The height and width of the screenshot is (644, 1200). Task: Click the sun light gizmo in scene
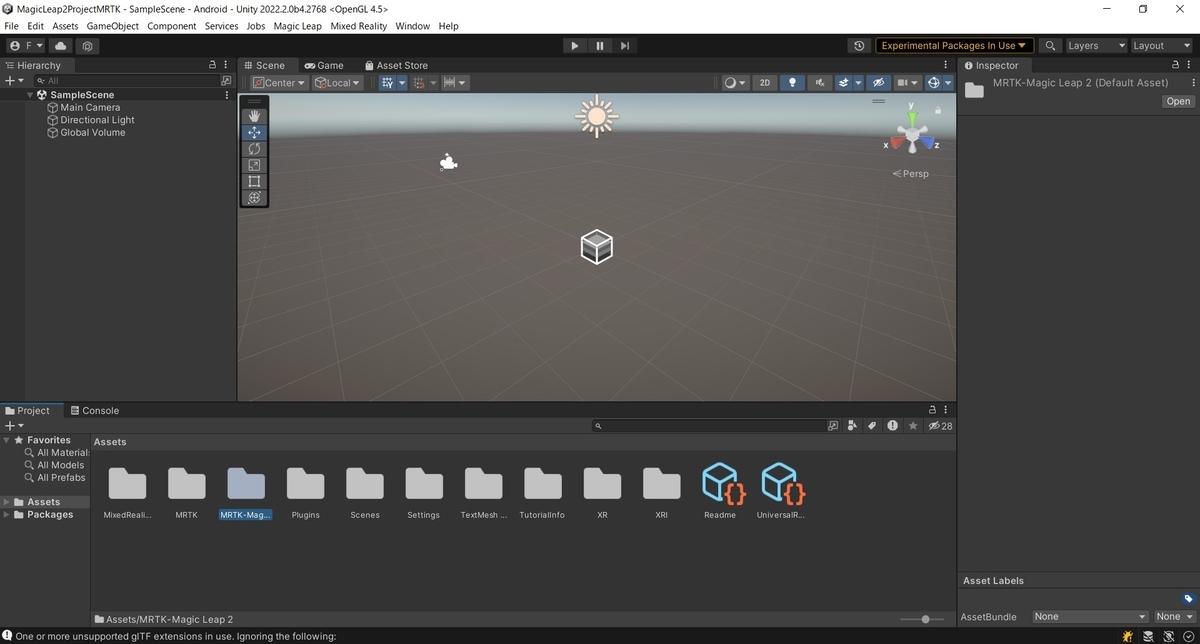click(x=596, y=117)
